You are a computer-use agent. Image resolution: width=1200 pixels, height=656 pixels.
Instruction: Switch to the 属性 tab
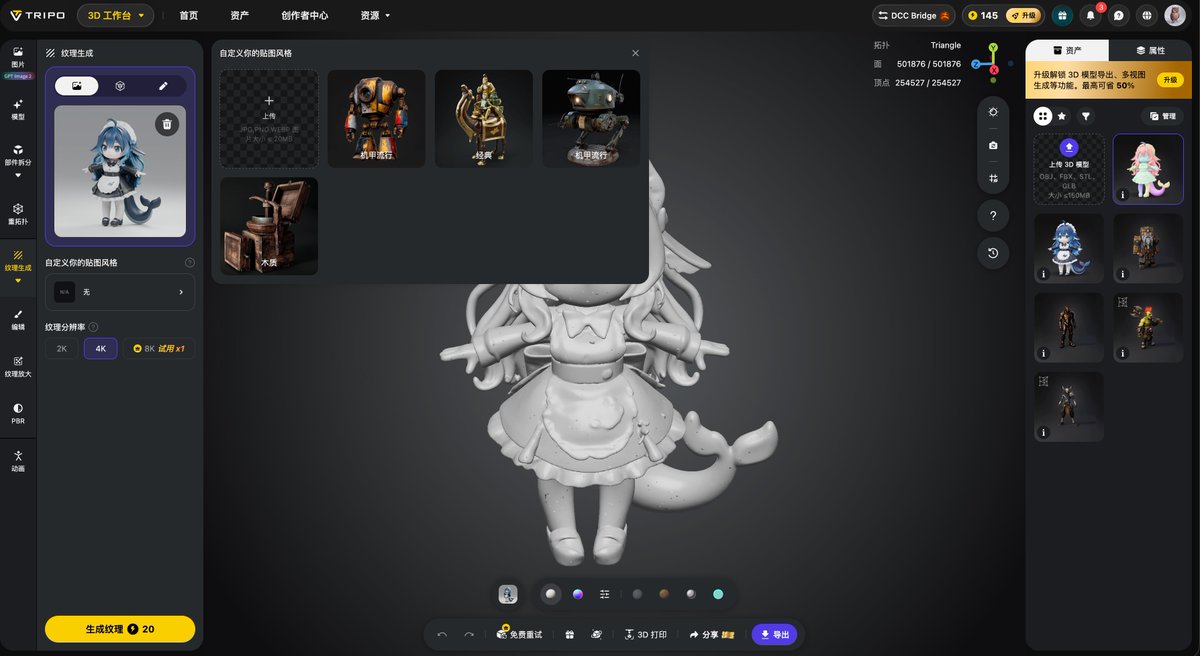pos(1150,50)
